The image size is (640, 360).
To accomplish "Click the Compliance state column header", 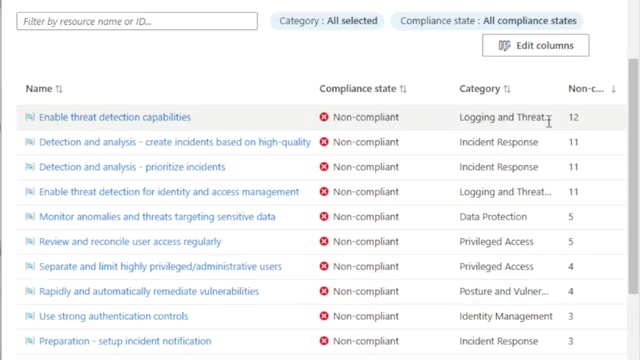I will point(358,89).
